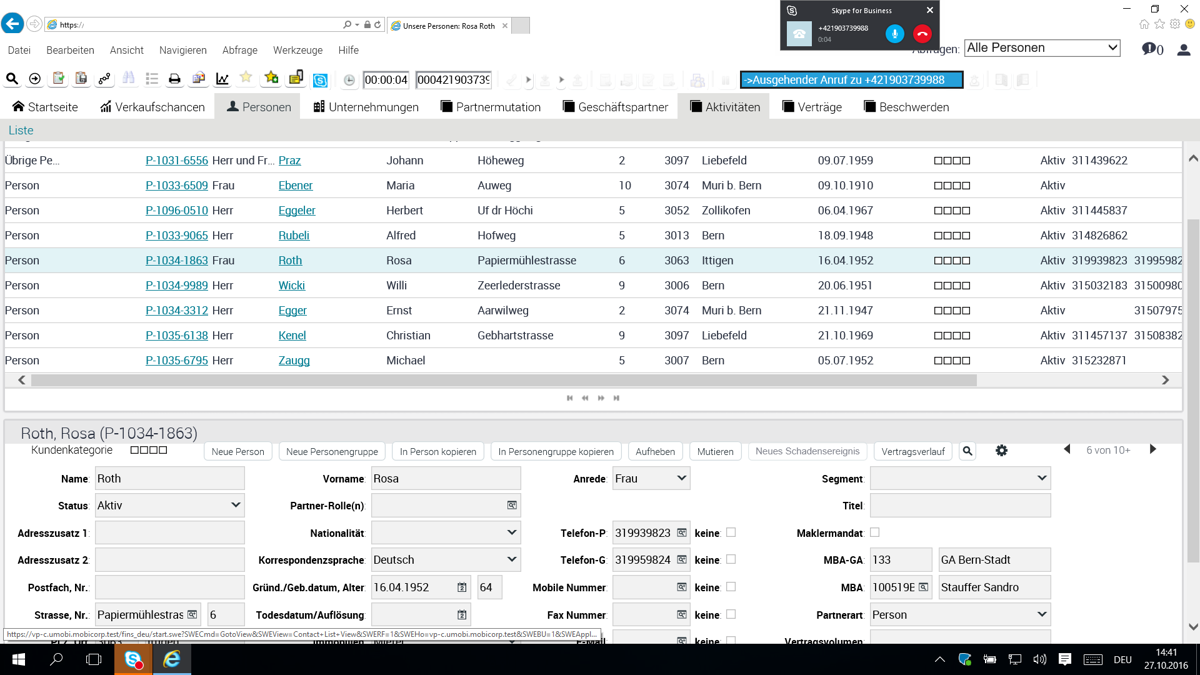Mute the microphone in the Skype call popup
Image resolution: width=1200 pixels, height=675 pixels.
[894, 34]
